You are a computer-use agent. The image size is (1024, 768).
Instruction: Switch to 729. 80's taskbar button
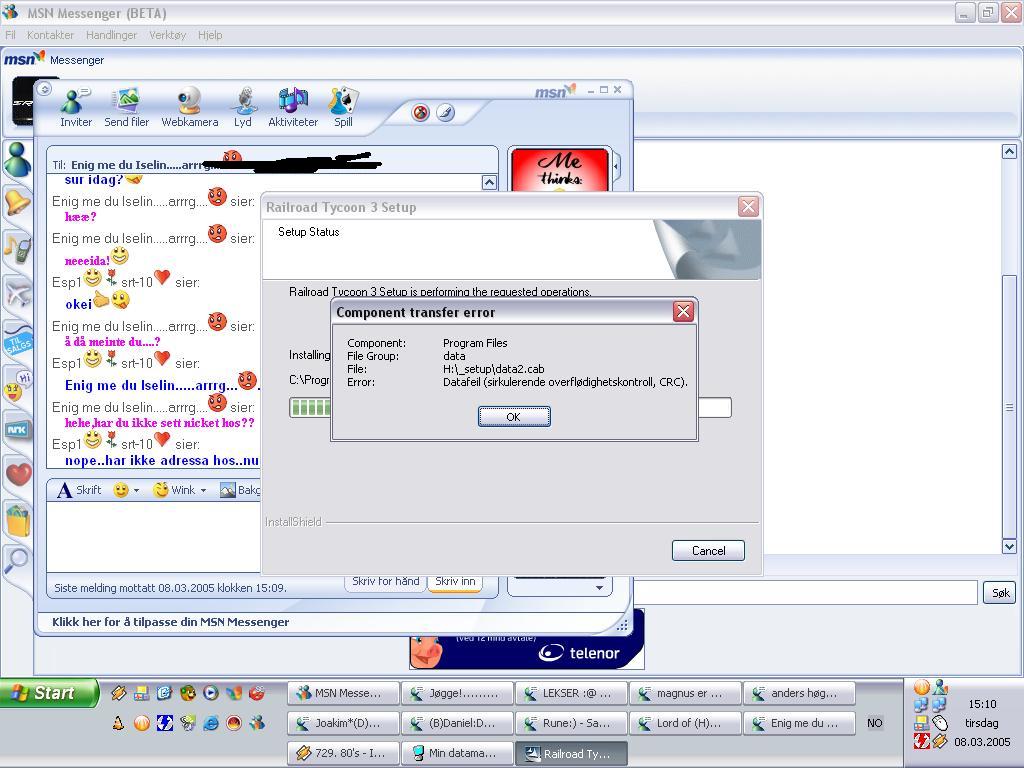coord(344,753)
